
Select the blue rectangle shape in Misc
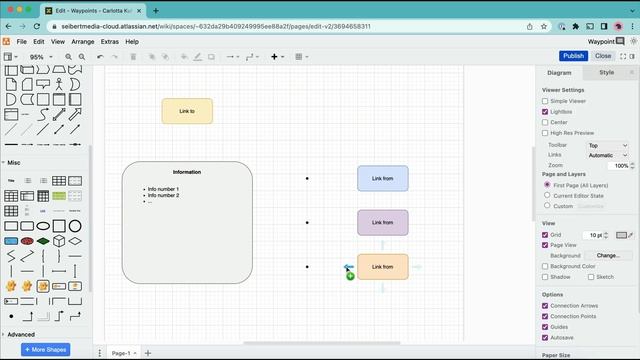11,241
